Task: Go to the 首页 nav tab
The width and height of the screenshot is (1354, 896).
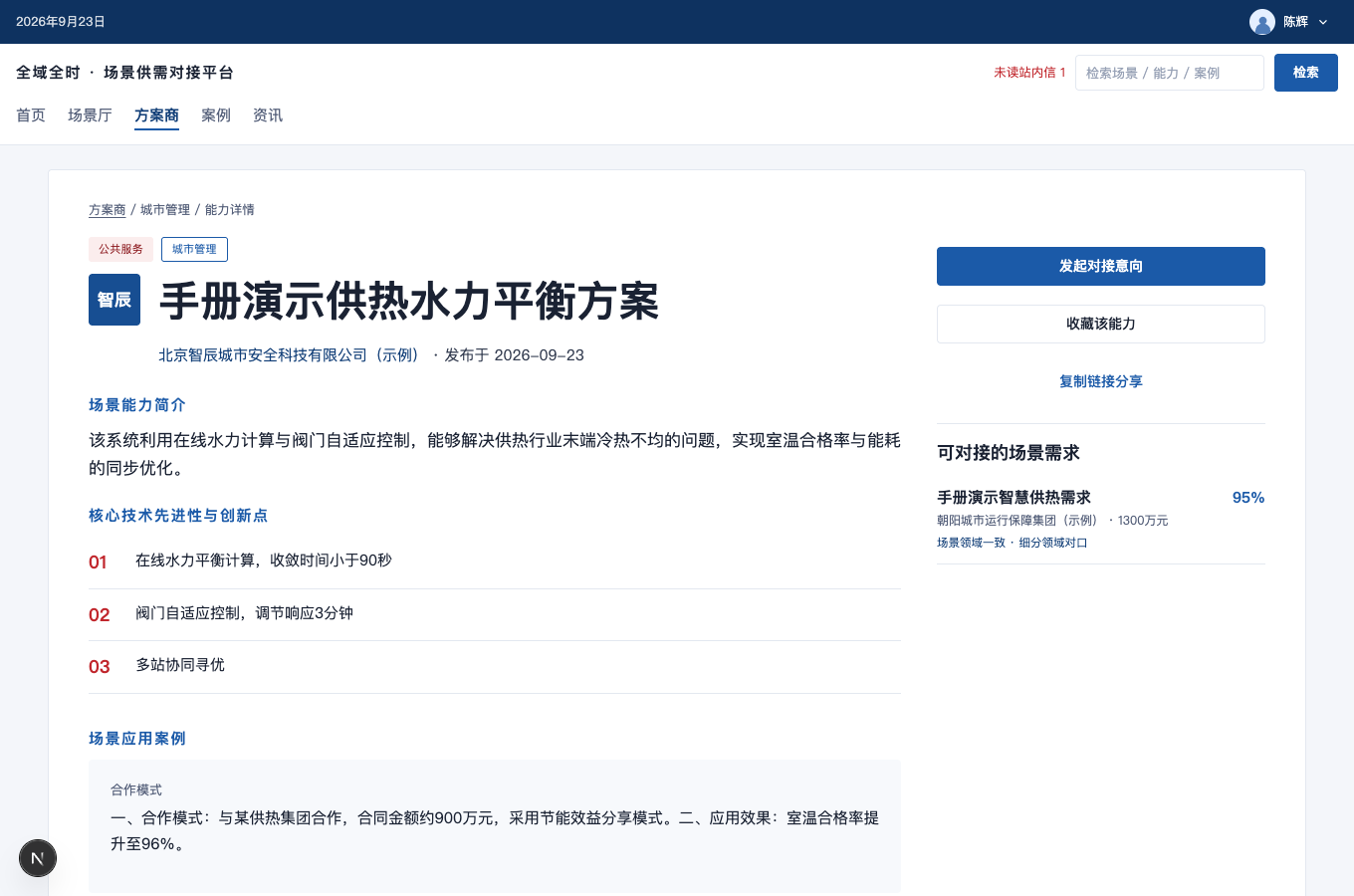Action: click(31, 115)
